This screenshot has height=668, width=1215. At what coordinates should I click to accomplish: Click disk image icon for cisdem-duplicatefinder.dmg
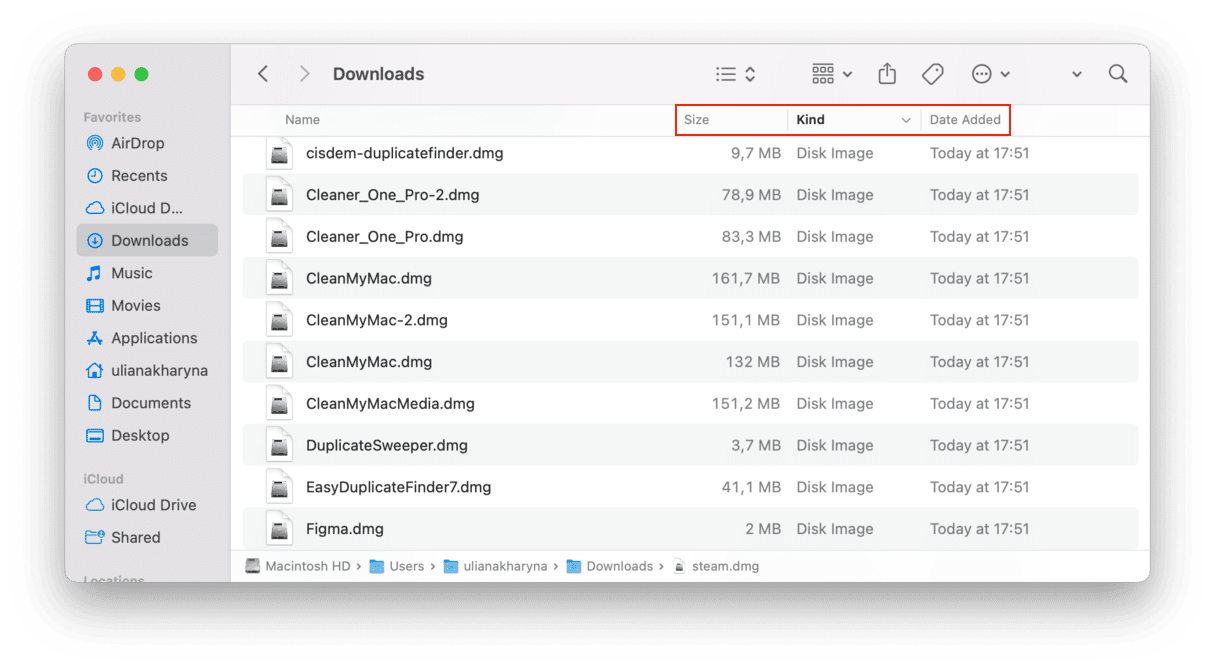click(x=279, y=154)
